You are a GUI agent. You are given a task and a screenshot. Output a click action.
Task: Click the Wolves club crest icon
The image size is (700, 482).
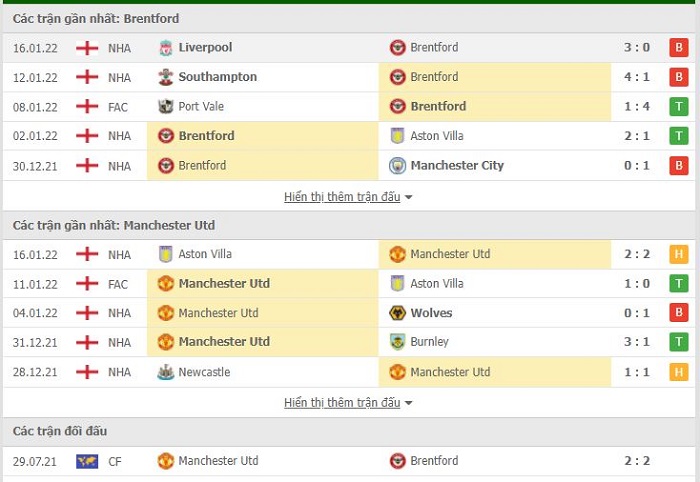[397, 313]
